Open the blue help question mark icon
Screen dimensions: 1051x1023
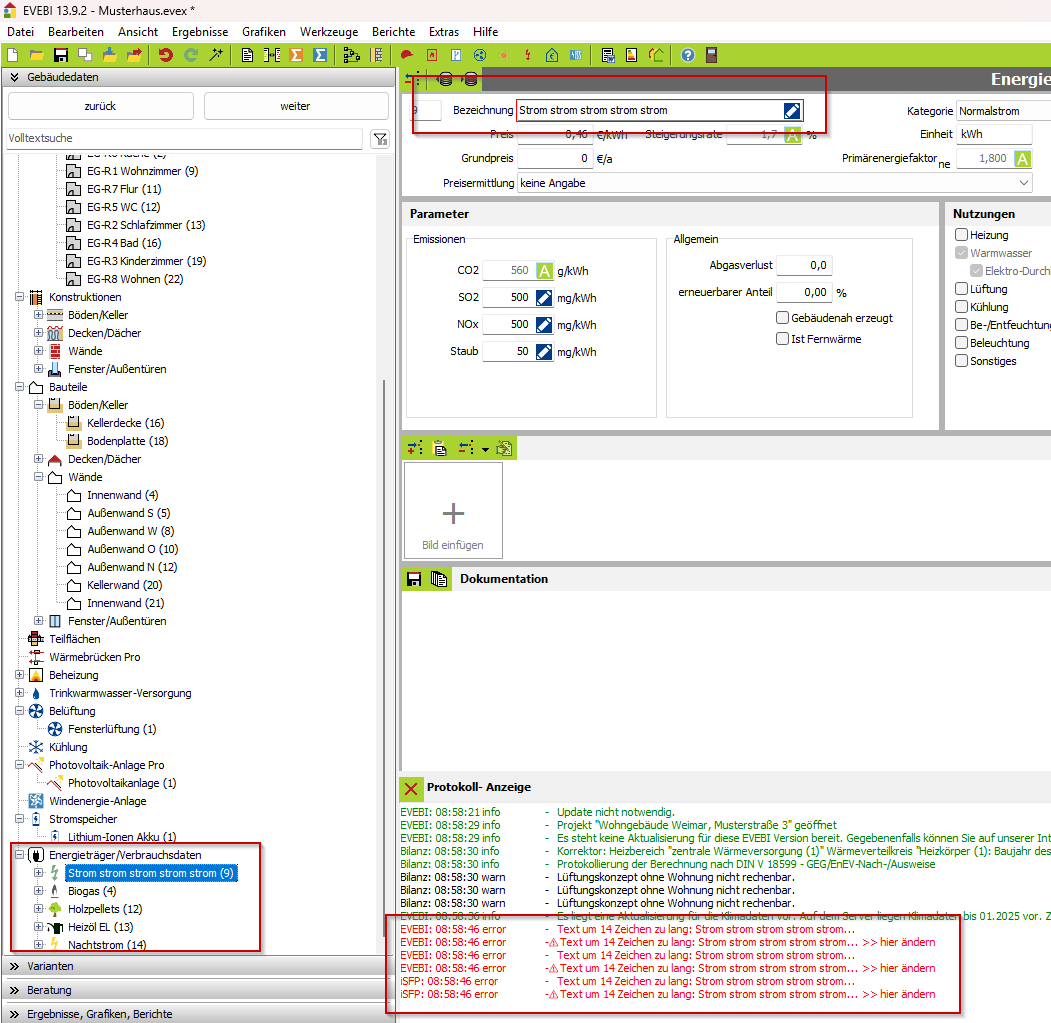pos(688,55)
